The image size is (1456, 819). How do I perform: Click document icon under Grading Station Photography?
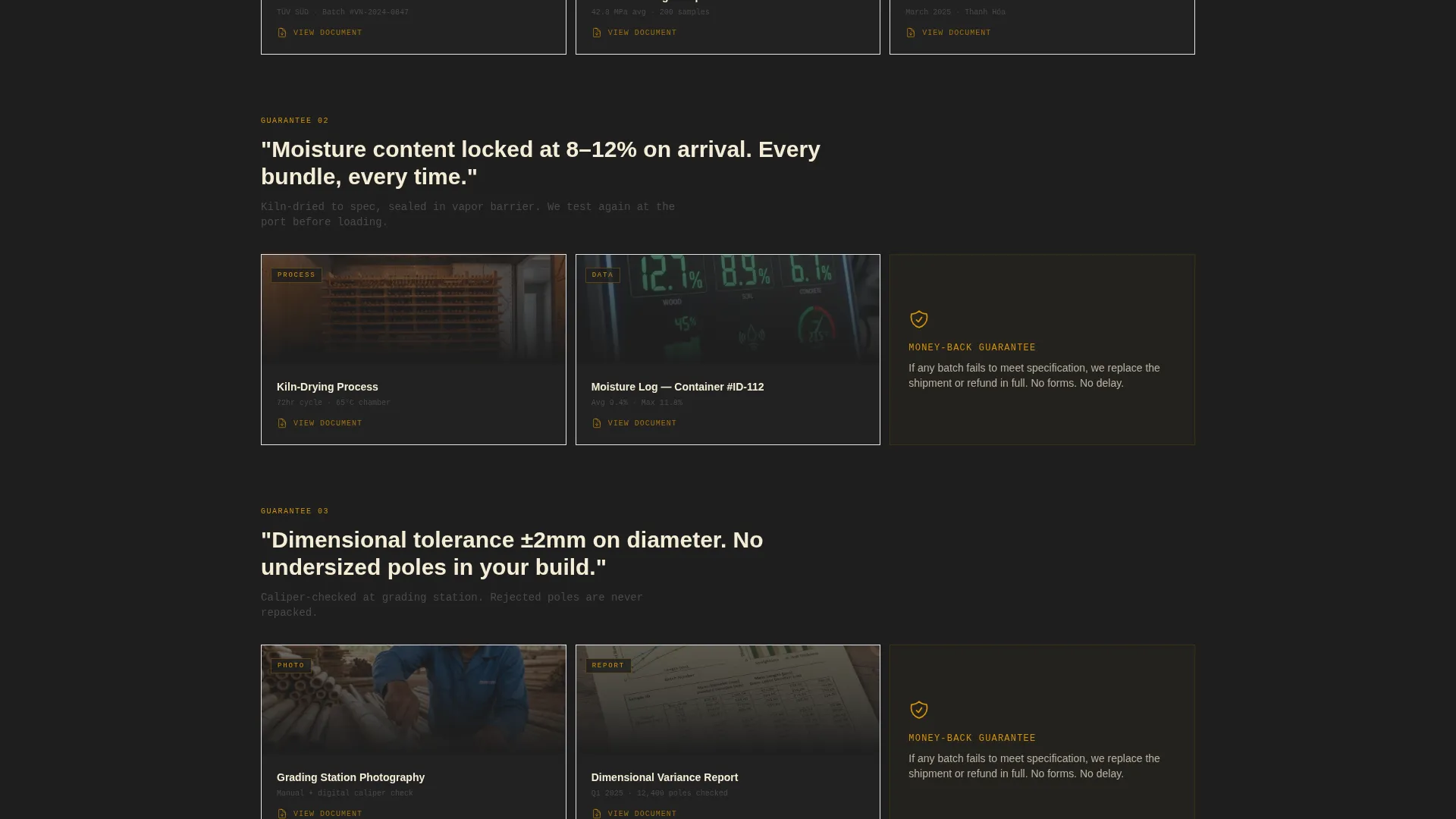coord(282,814)
